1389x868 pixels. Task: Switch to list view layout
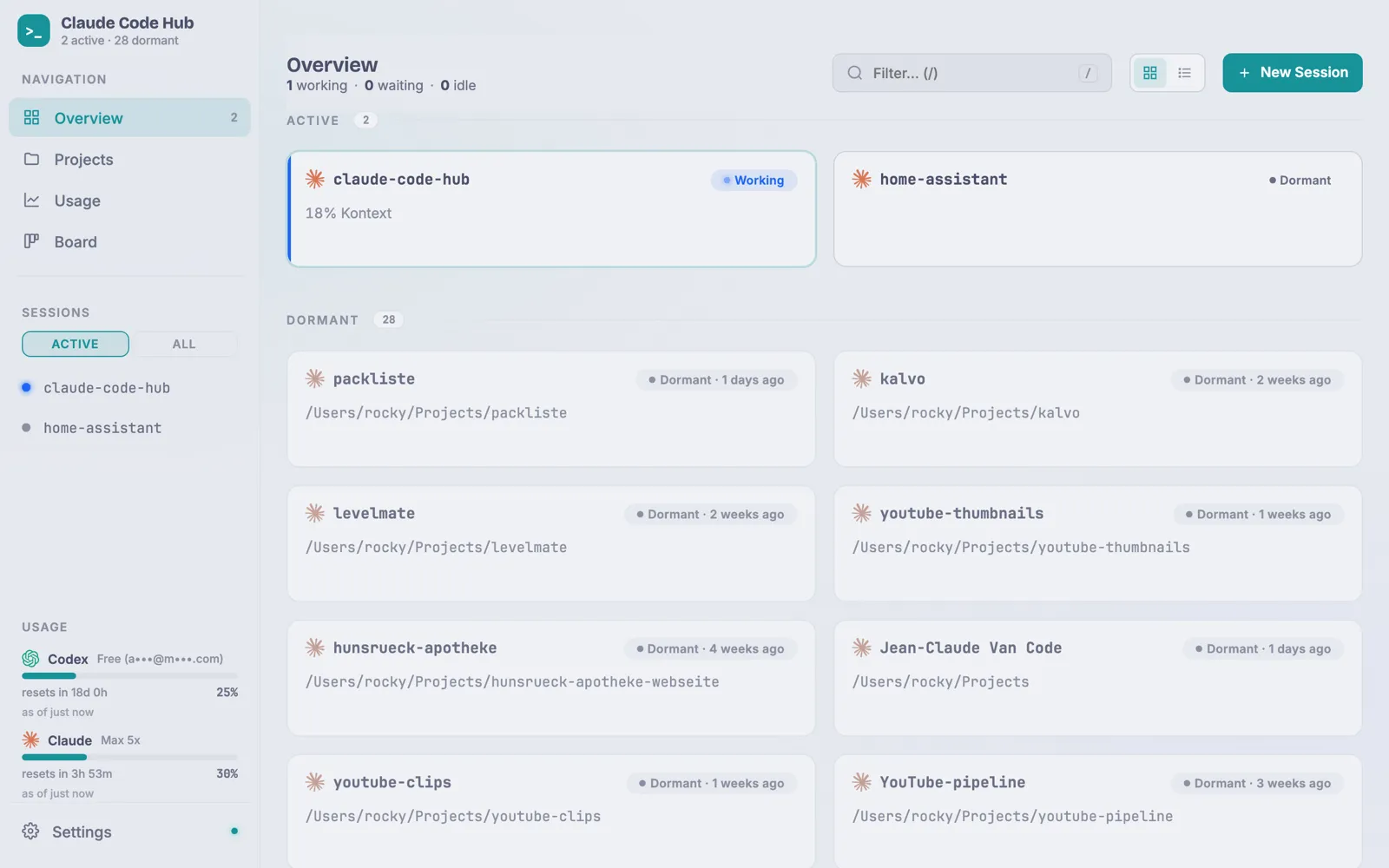pyautogui.click(x=1184, y=73)
